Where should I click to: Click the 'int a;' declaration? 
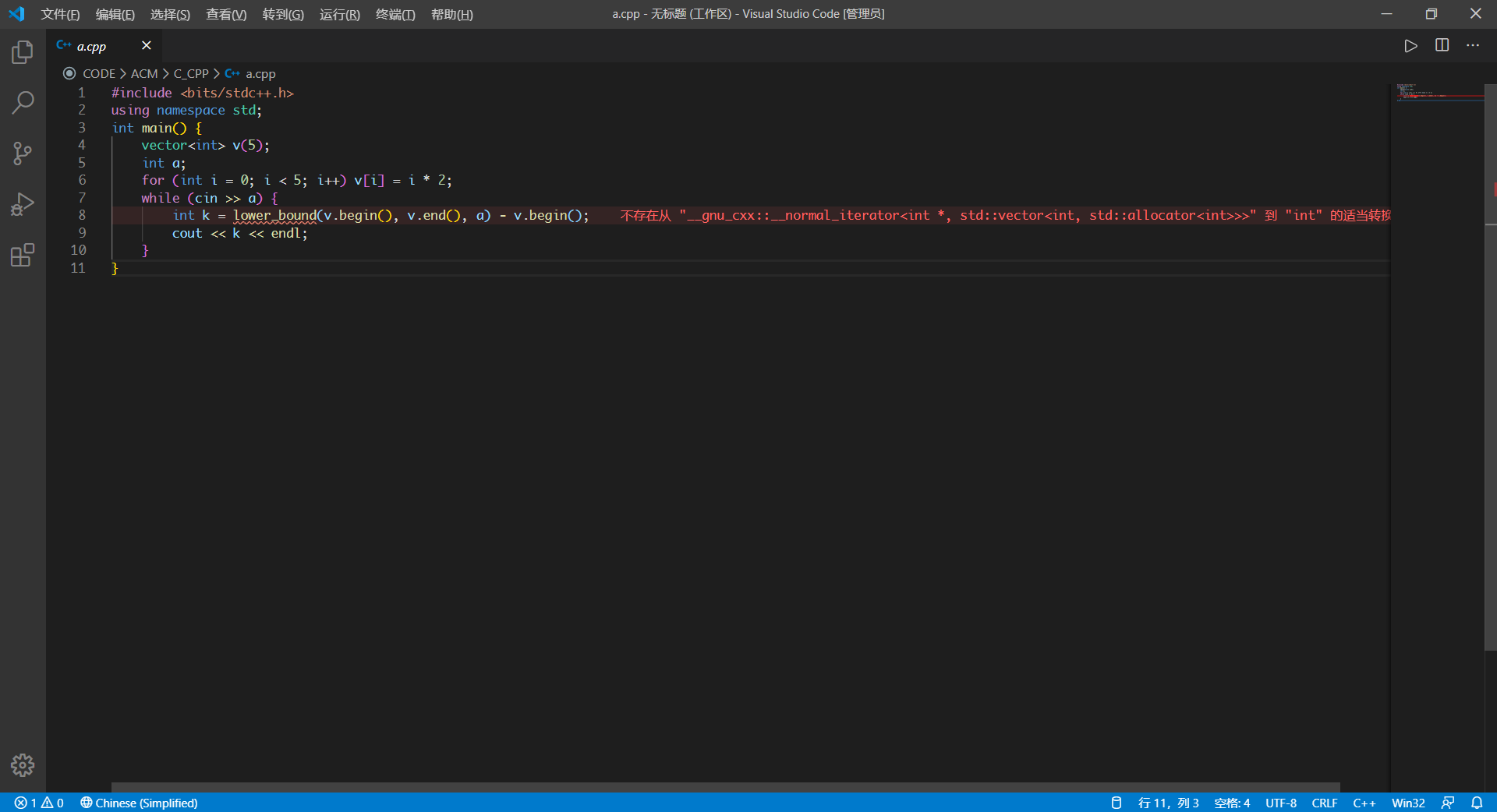[164, 163]
